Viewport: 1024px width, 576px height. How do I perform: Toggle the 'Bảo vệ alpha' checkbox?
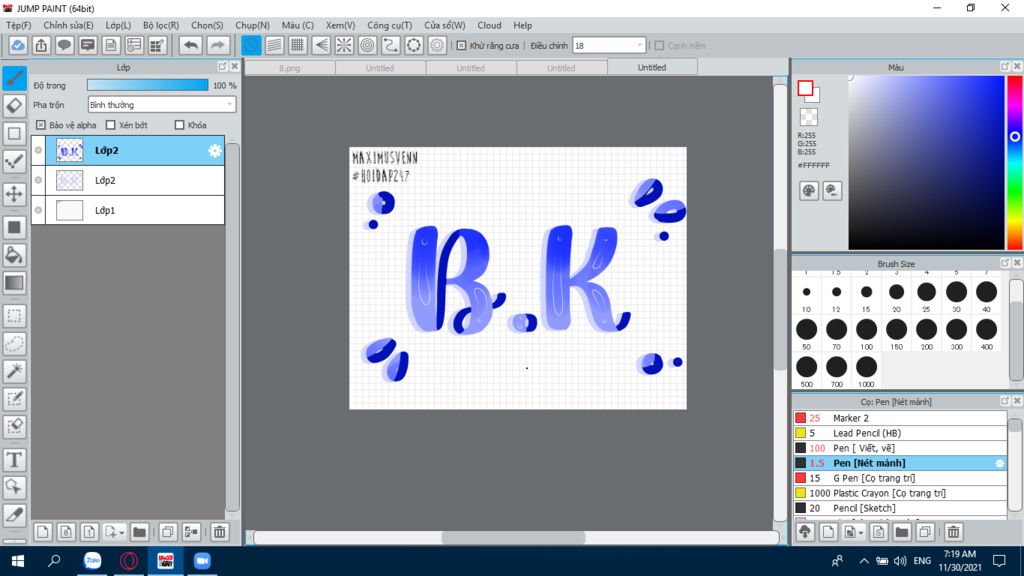point(40,125)
